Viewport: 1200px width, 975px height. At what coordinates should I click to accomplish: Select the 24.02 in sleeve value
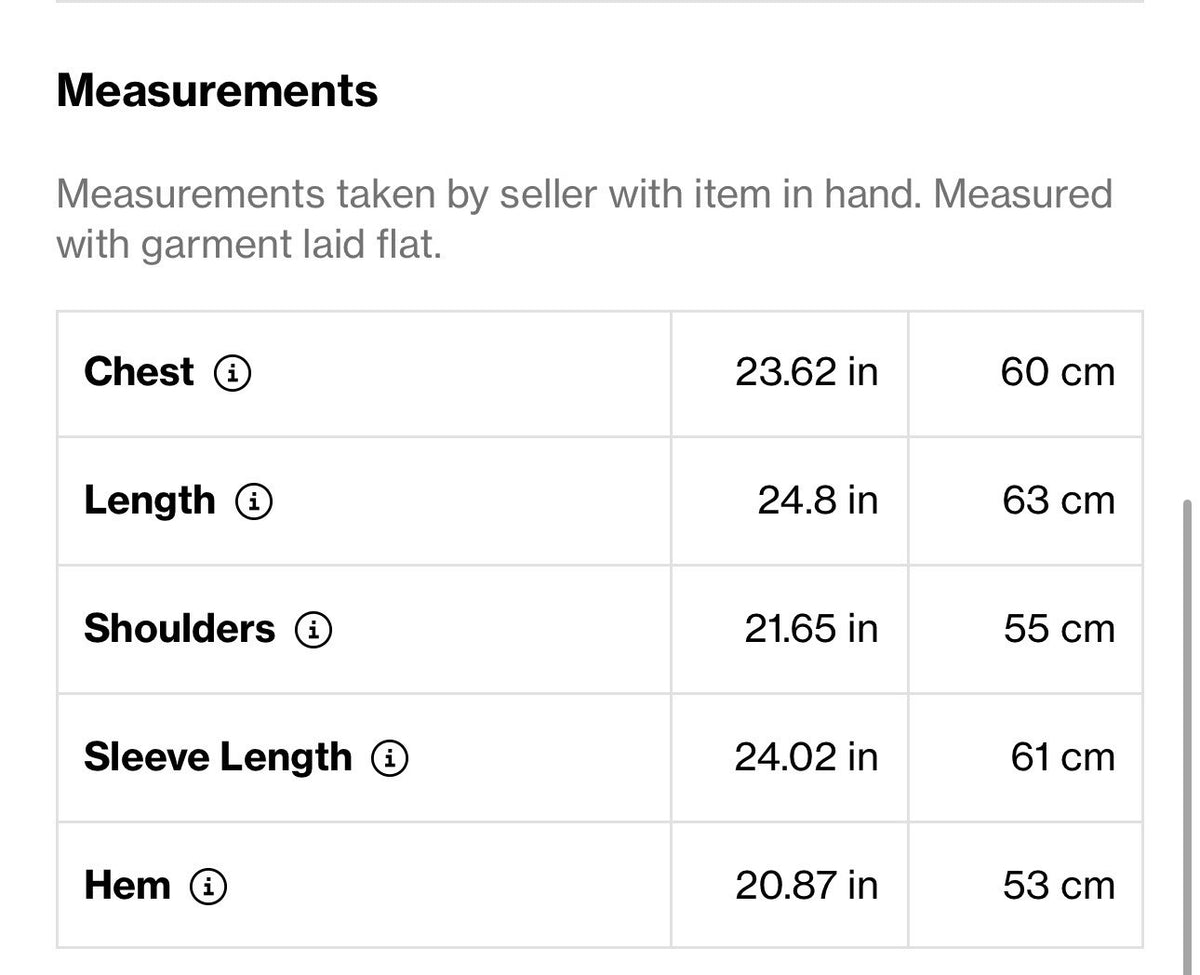click(x=807, y=757)
